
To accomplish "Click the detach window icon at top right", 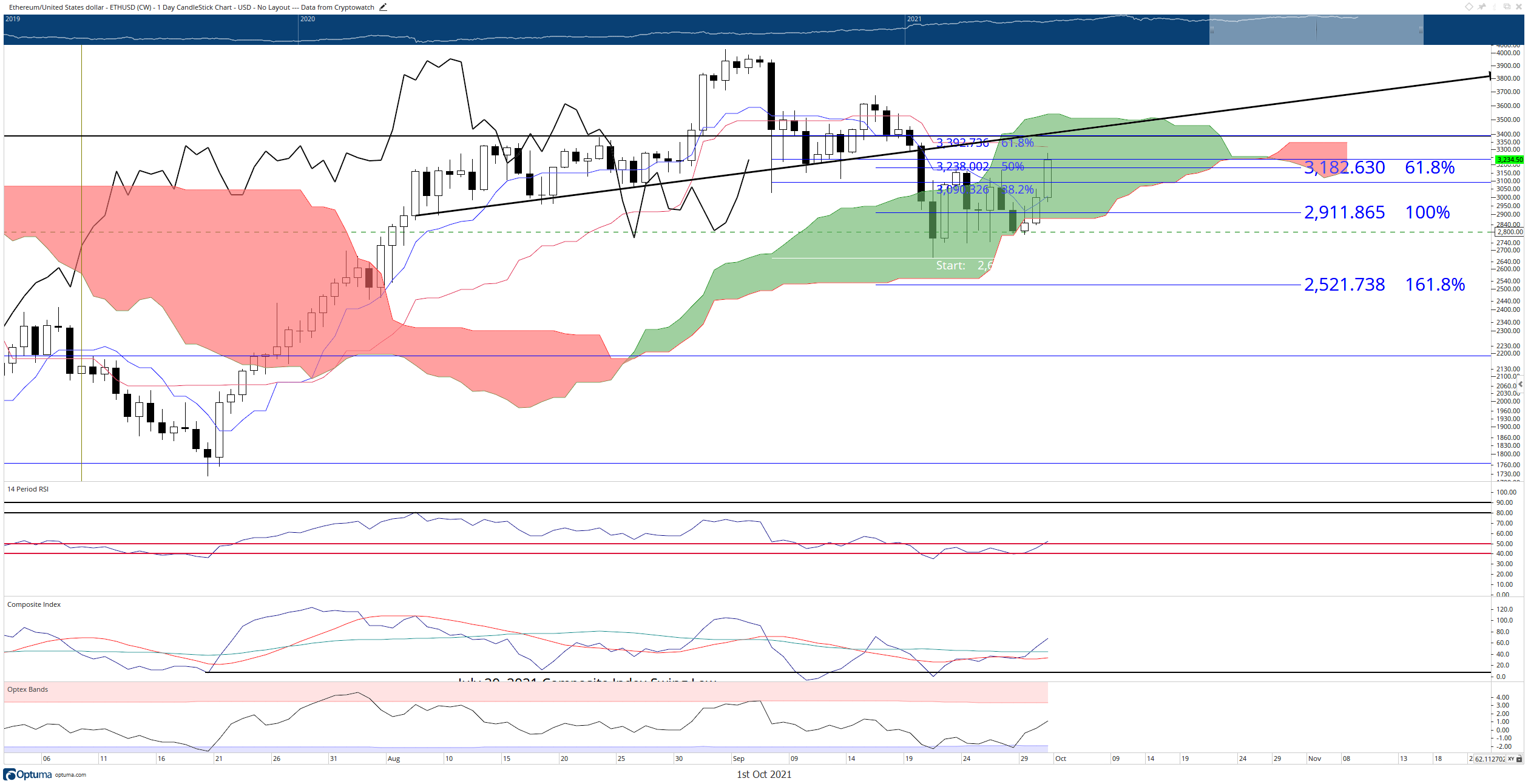I will 1507,7.
